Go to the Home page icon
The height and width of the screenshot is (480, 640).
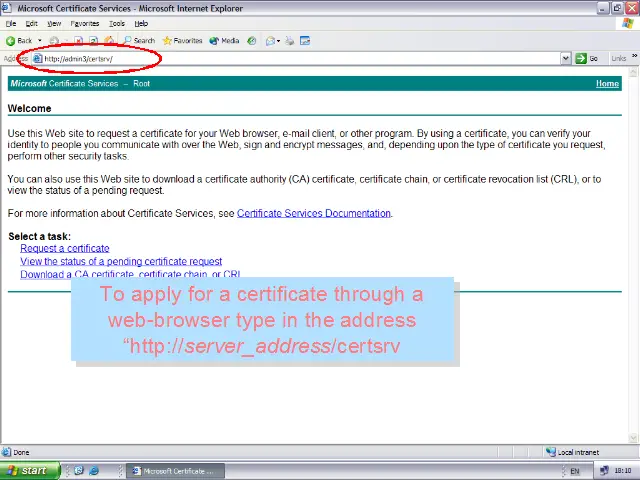pyautogui.click(x=109, y=40)
